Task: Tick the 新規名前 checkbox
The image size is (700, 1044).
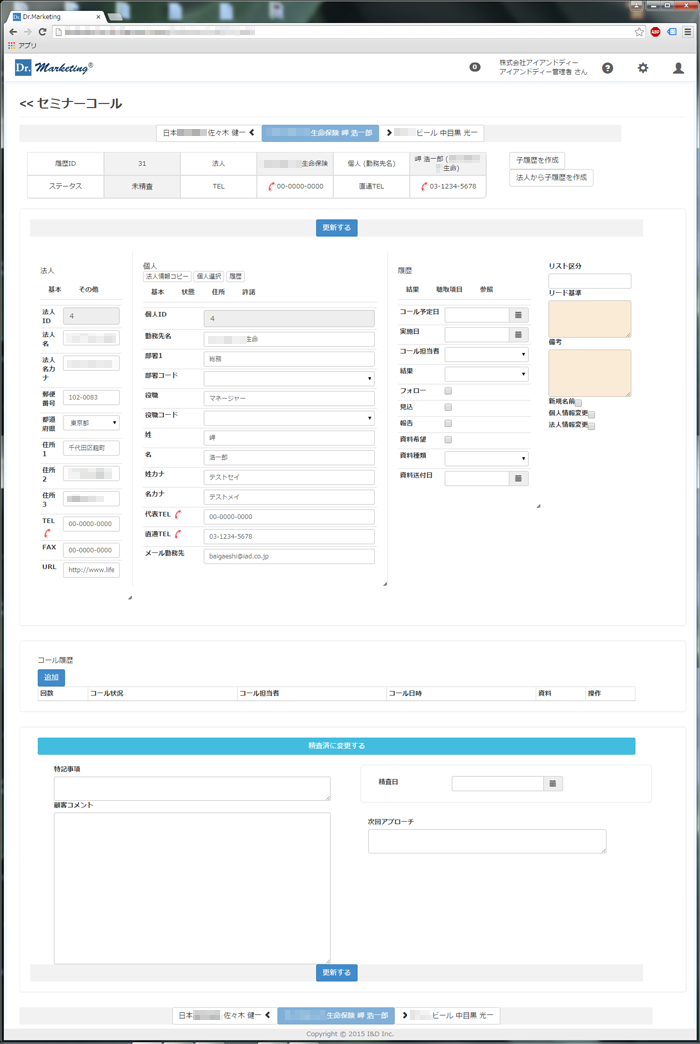Action: click(578, 403)
